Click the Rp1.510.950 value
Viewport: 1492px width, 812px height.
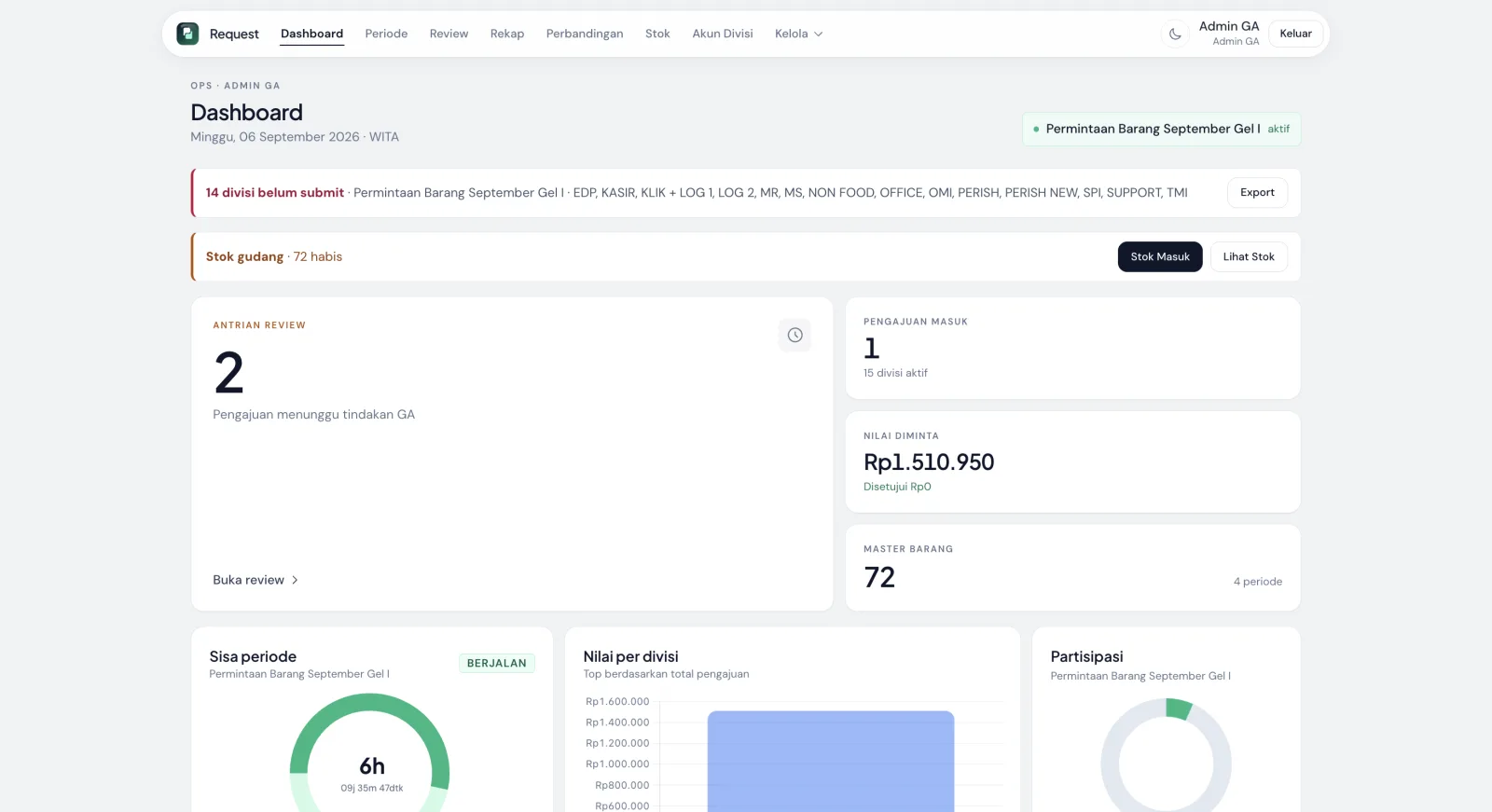929,461
